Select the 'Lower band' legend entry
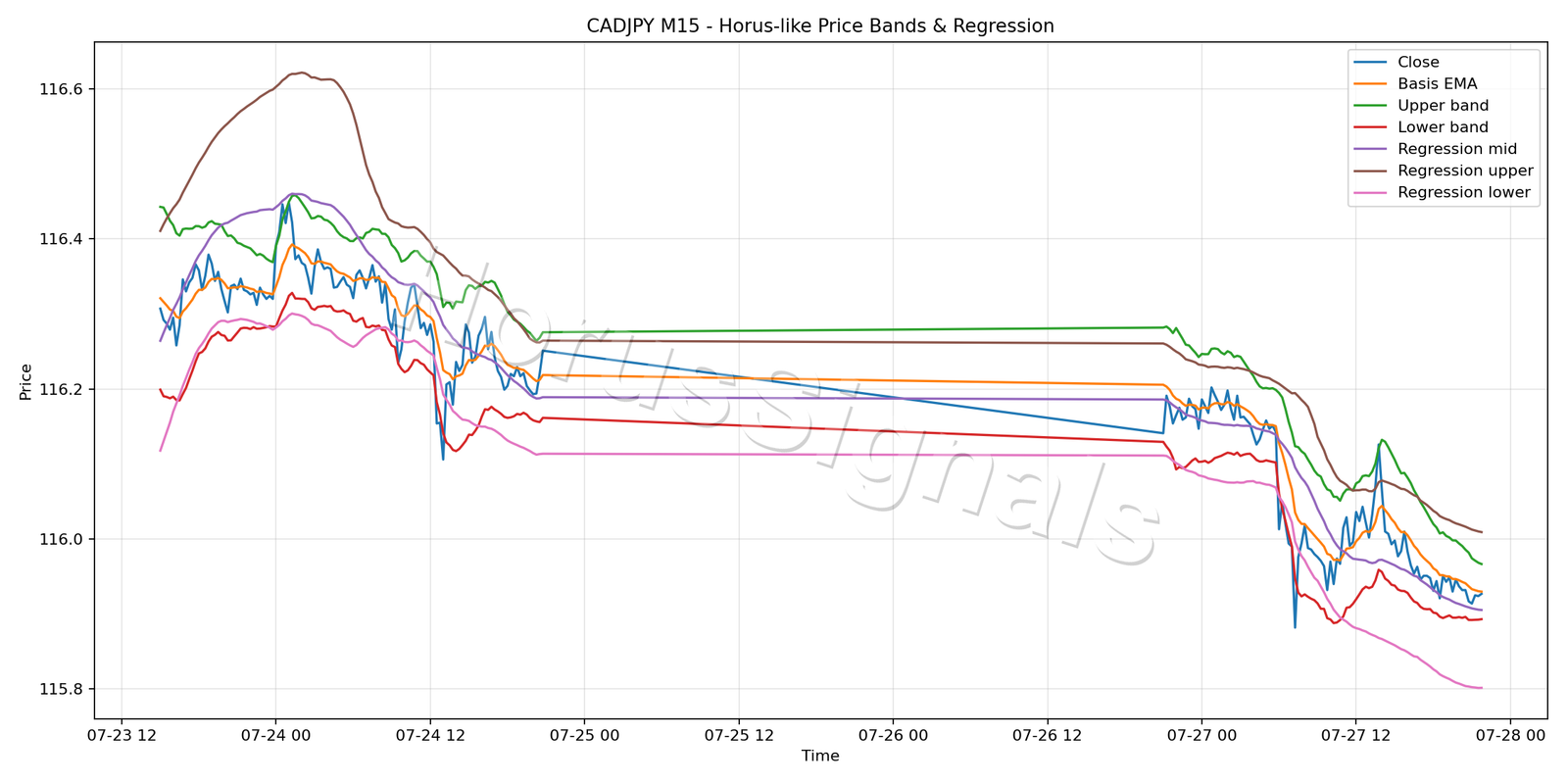 pyautogui.click(x=1421, y=127)
